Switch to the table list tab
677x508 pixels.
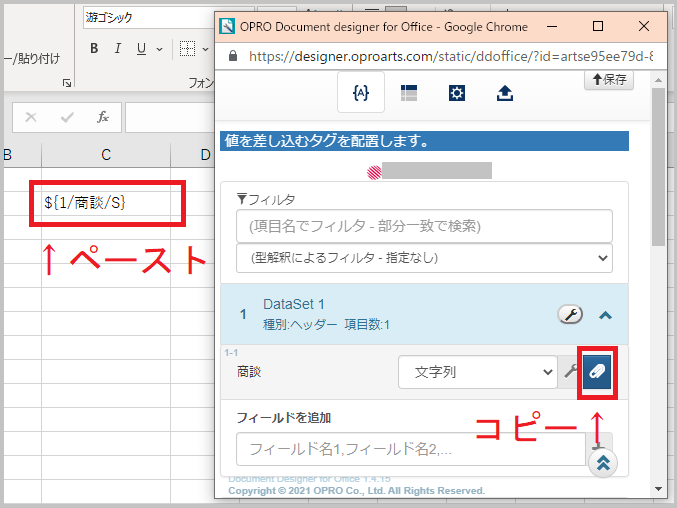tap(409, 93)
